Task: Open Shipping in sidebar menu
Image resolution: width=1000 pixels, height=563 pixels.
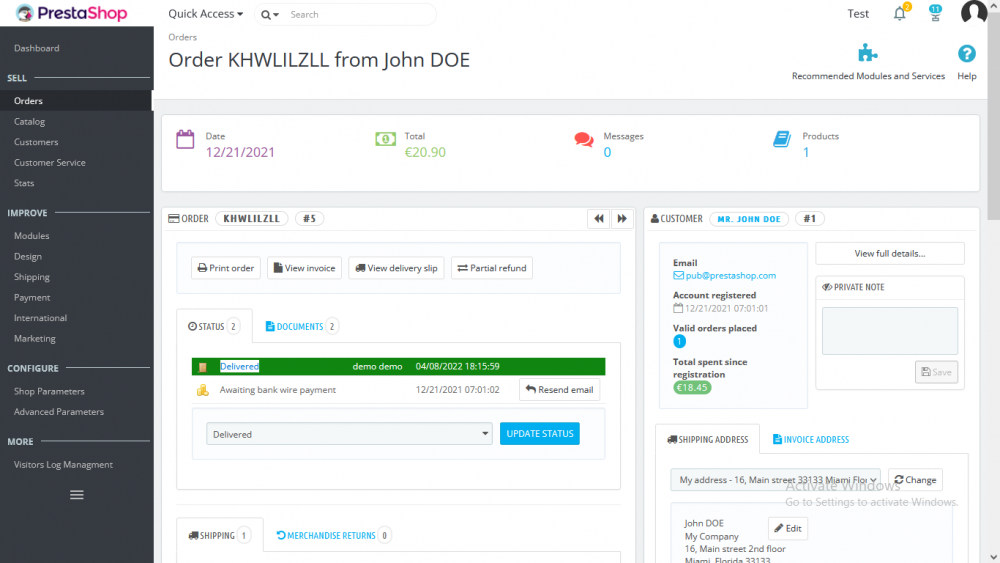Action: [32, 277]
